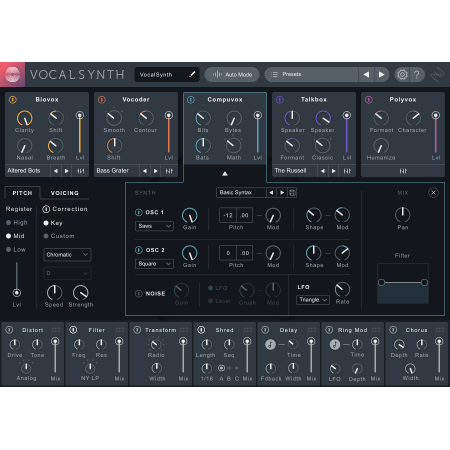Select next Biovox preset after Altered Bots

click(x=67, y=171)
